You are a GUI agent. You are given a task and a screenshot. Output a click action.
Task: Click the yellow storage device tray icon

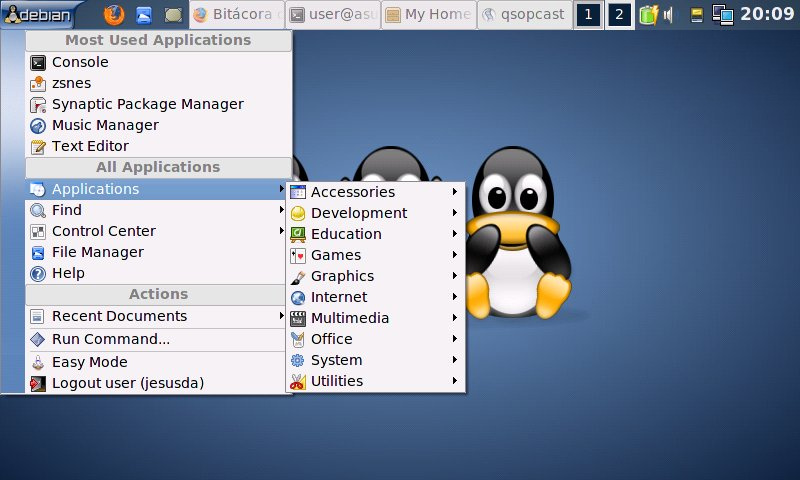click(697, 15)
